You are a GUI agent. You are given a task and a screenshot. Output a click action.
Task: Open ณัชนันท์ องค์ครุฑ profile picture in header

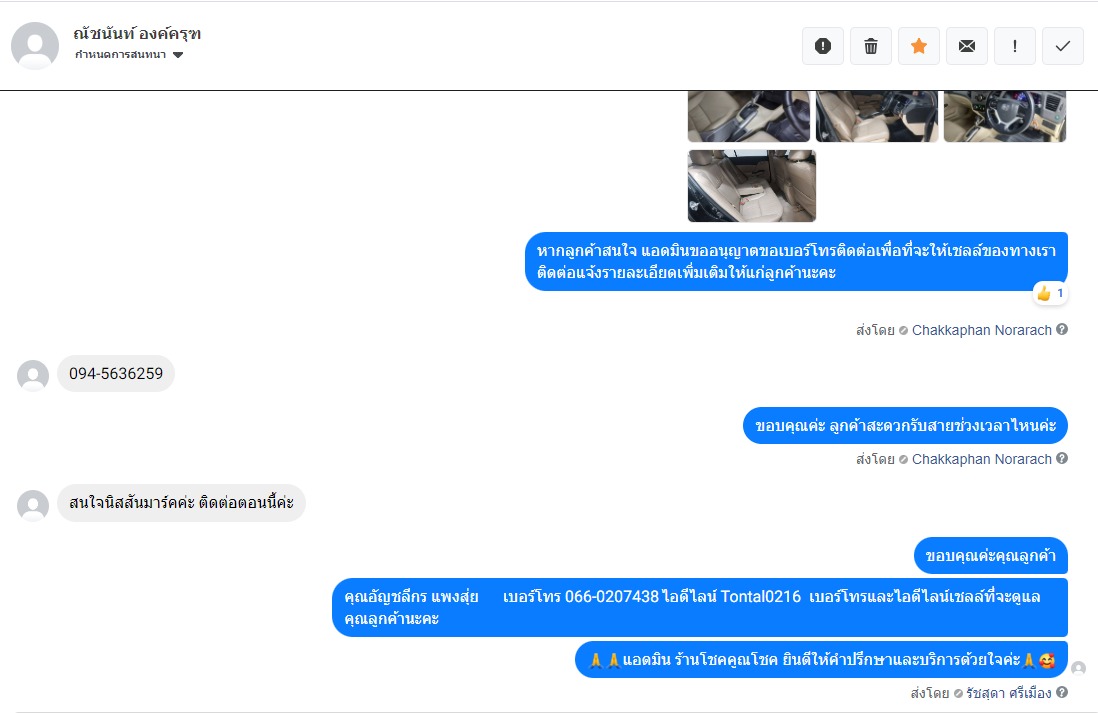click(x=35, y=46)
